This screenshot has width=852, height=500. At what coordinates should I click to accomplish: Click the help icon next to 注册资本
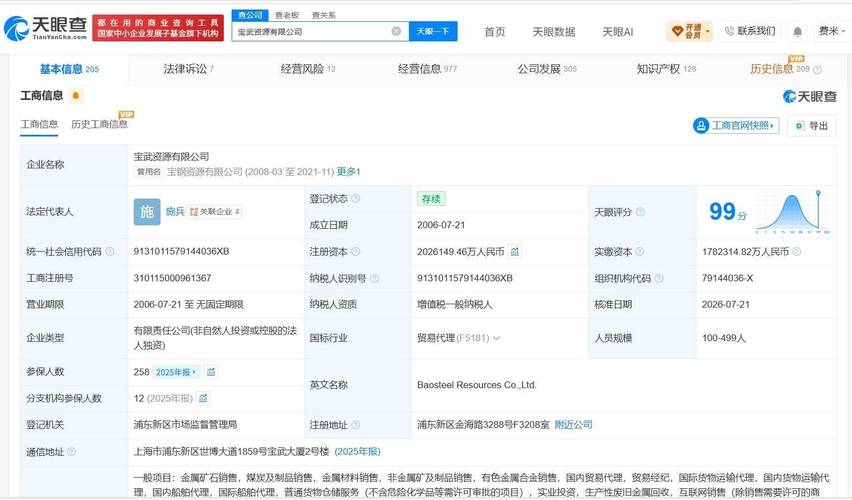355,252
